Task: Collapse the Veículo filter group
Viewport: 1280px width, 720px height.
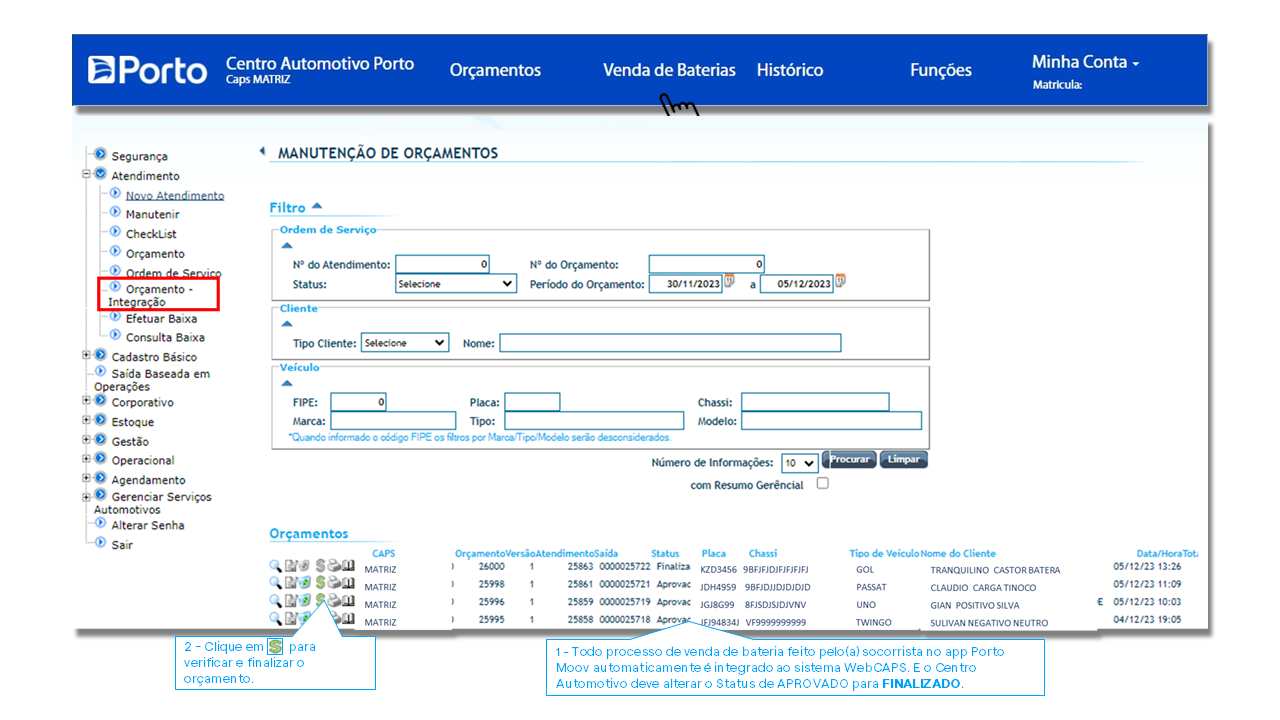Action: [x=287, y=383]
